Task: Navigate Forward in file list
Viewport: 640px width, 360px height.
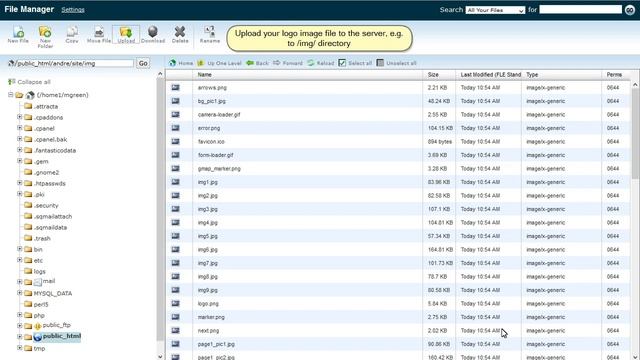Action: coord(288,63)
